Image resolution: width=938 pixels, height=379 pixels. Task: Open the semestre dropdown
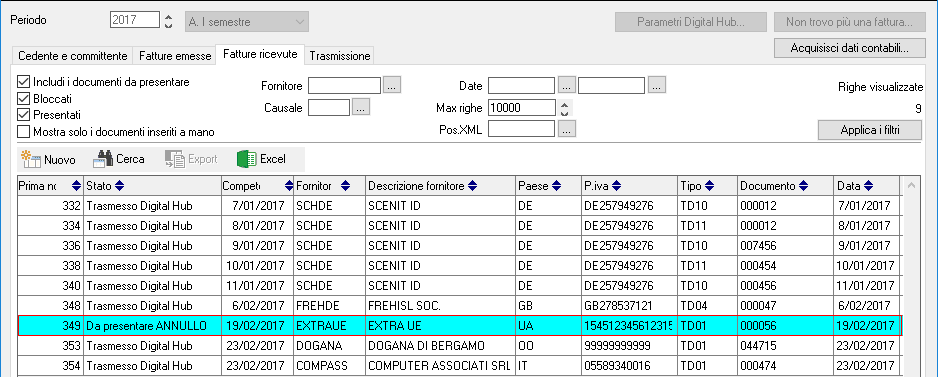(x=247, y=22)
